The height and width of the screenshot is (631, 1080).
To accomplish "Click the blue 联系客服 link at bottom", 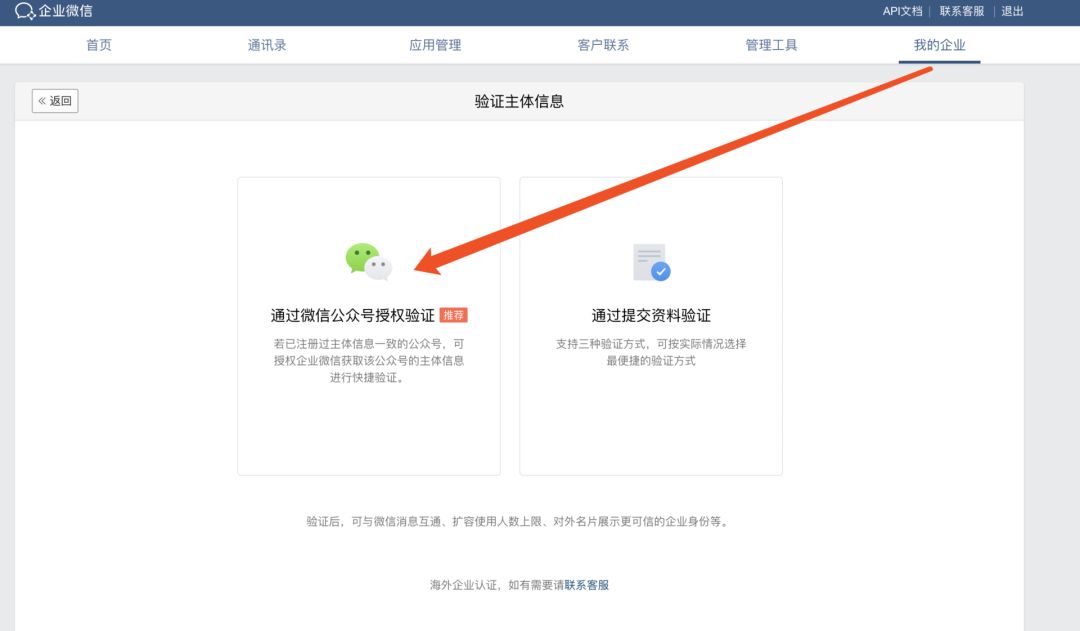I will (587, 585).
